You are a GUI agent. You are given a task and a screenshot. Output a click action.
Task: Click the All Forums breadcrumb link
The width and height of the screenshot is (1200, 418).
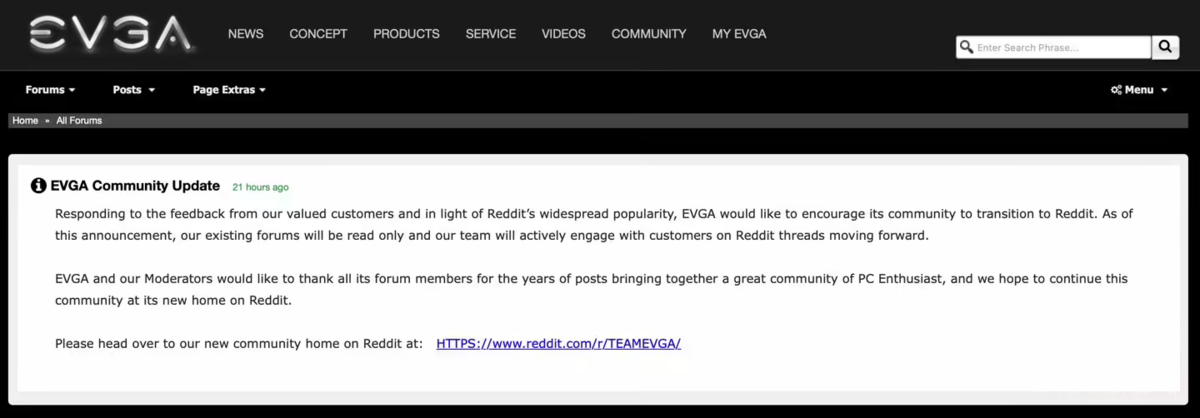pyautogui.click(x=79, y=120)
